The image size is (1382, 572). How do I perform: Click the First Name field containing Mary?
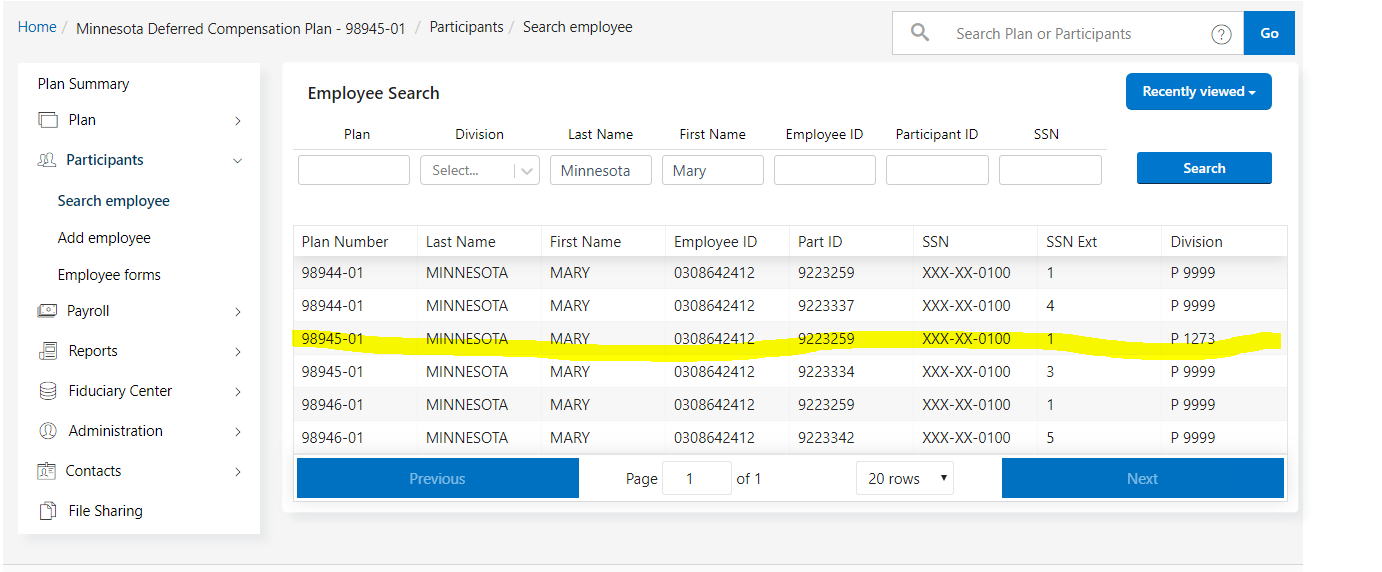point(713,170)
